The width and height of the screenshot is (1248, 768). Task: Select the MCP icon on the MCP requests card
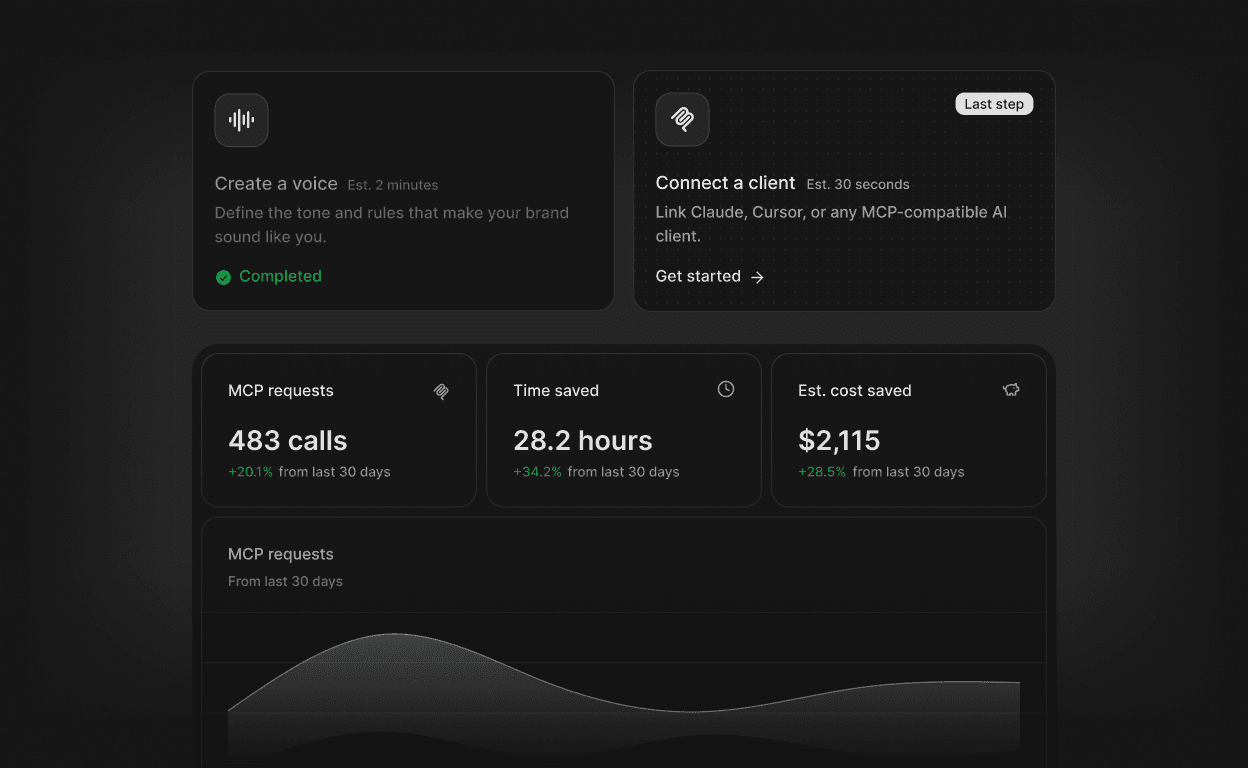(441, 391)
